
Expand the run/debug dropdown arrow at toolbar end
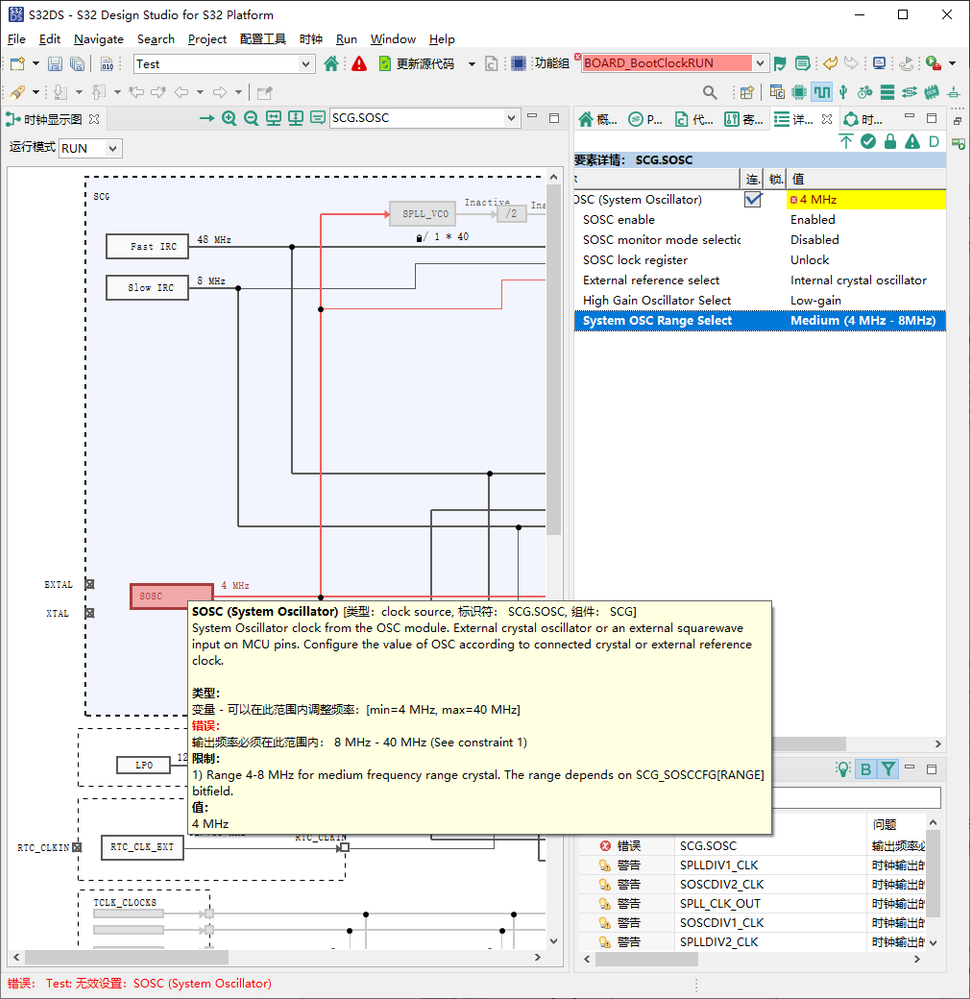pyautogui.click(x=953, y=63)
